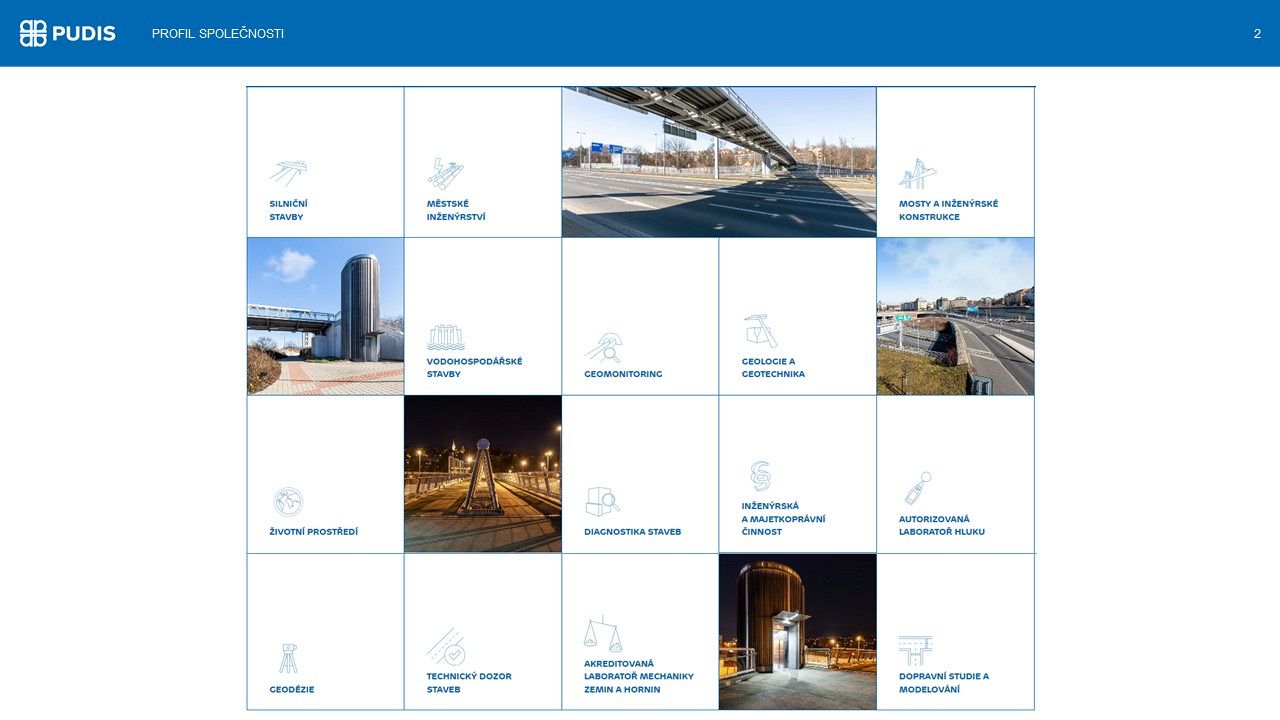Image resolution: width=1280 pixels, height=720 pixels.
Task: Click the Životní prostředí label
Action: click(313, 532)
